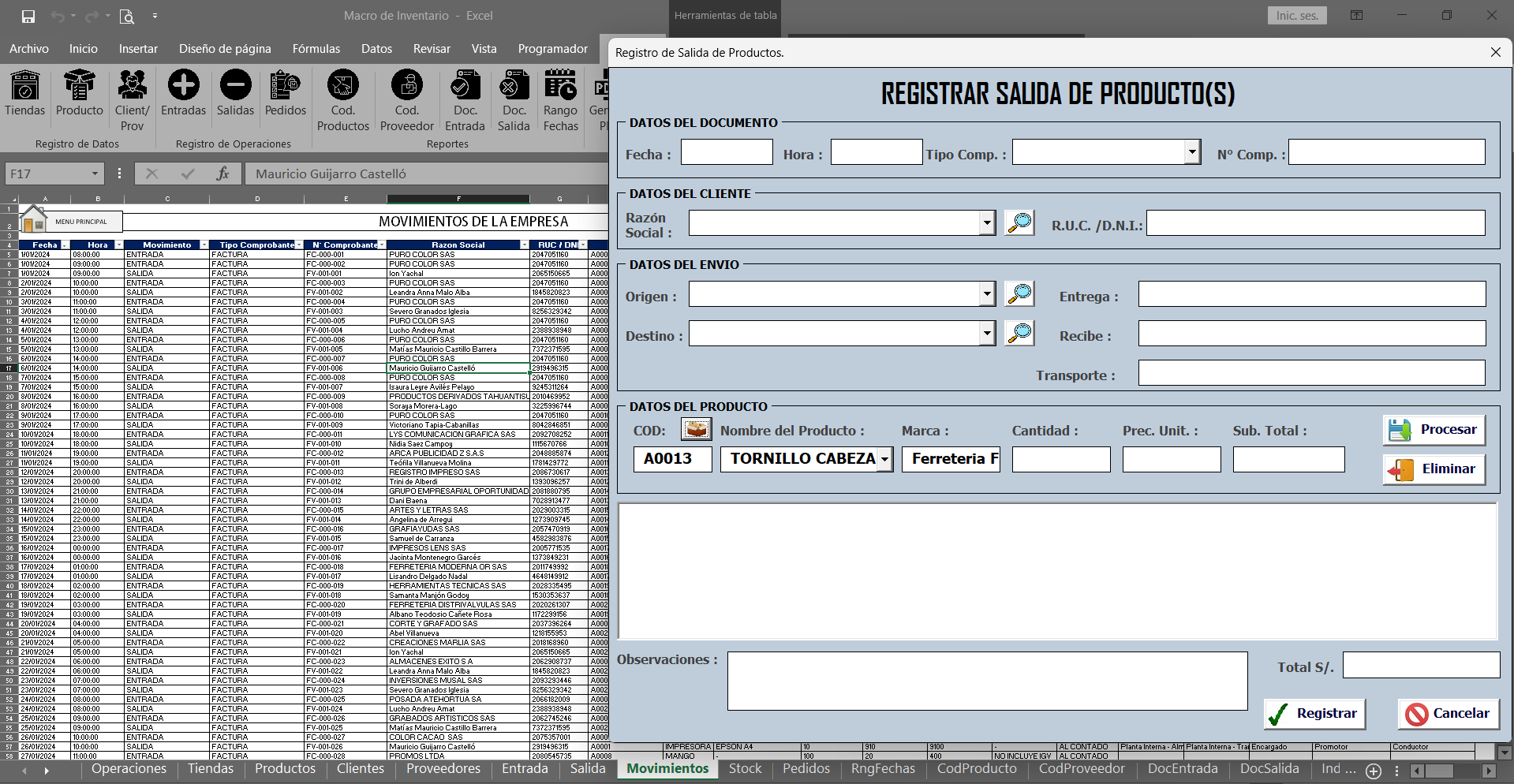The width and height of the screenshot is (1514, 784).
Task: Open the Fórmulas ribbon tab
Action: (x=316, y=49)
